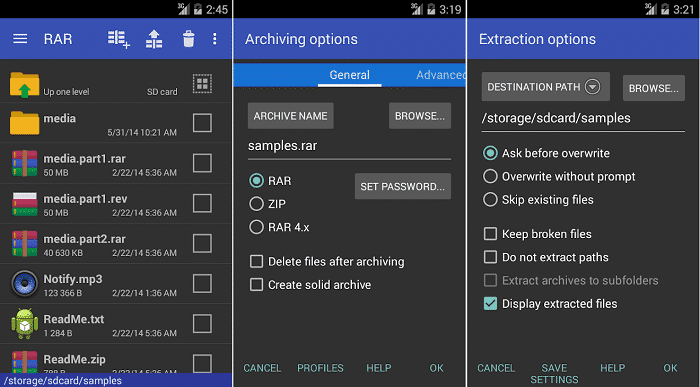The width and height of the screenshot is (700, 387).
Task: Enable Delete files after archiving
Action: pyautogui.click(x=256, y=261)
